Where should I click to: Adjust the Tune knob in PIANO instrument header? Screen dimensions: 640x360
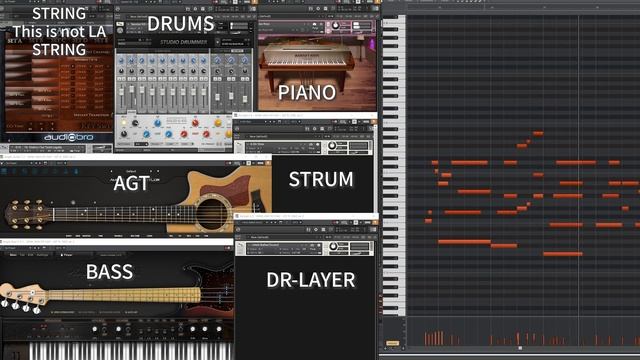tap(336, 26)
